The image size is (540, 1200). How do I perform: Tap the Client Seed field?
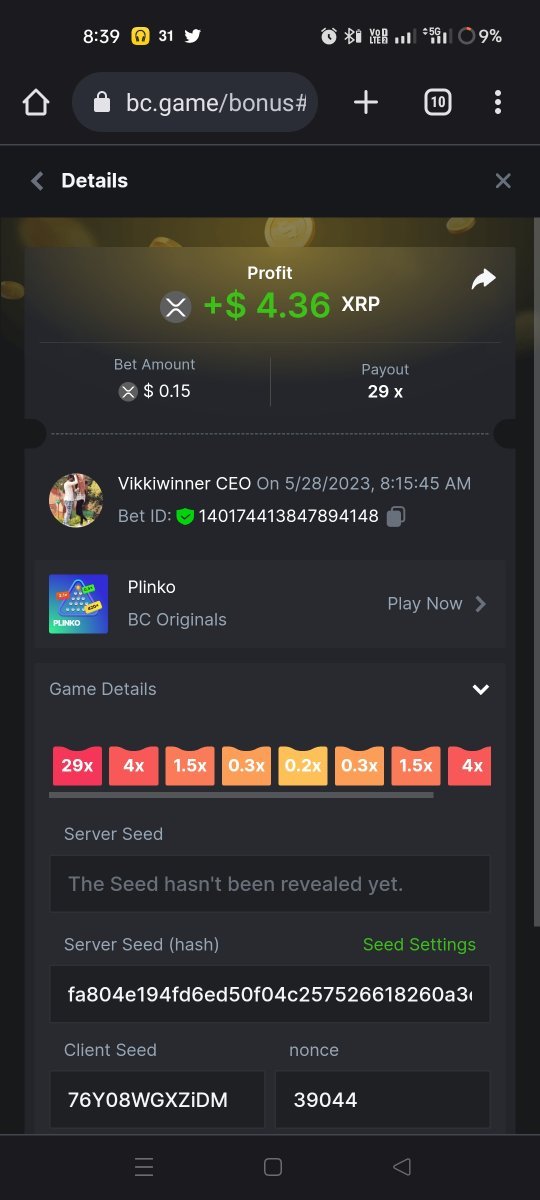[x=157, y=1100]
